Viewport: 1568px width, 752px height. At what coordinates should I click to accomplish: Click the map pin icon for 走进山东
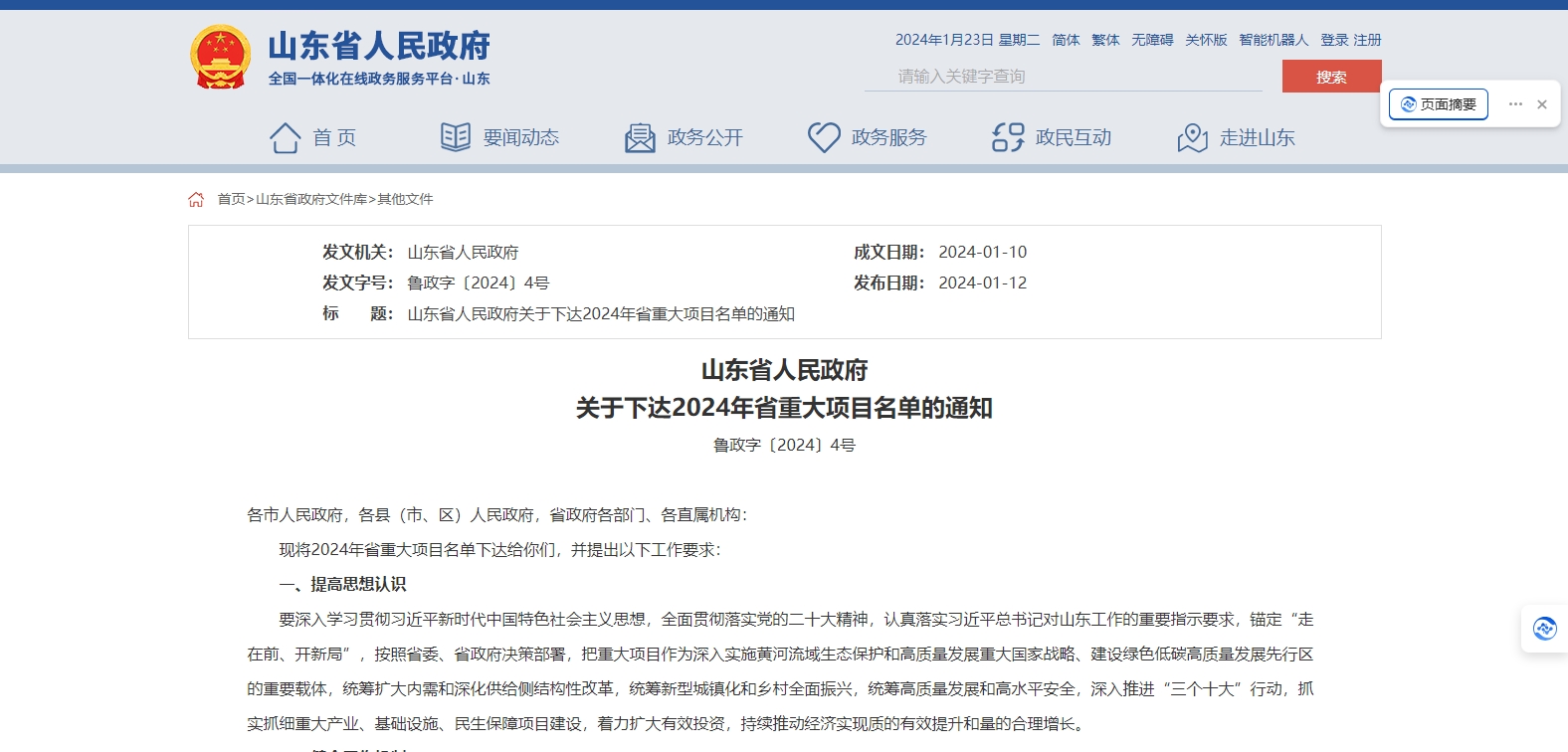coord(1192,137)
